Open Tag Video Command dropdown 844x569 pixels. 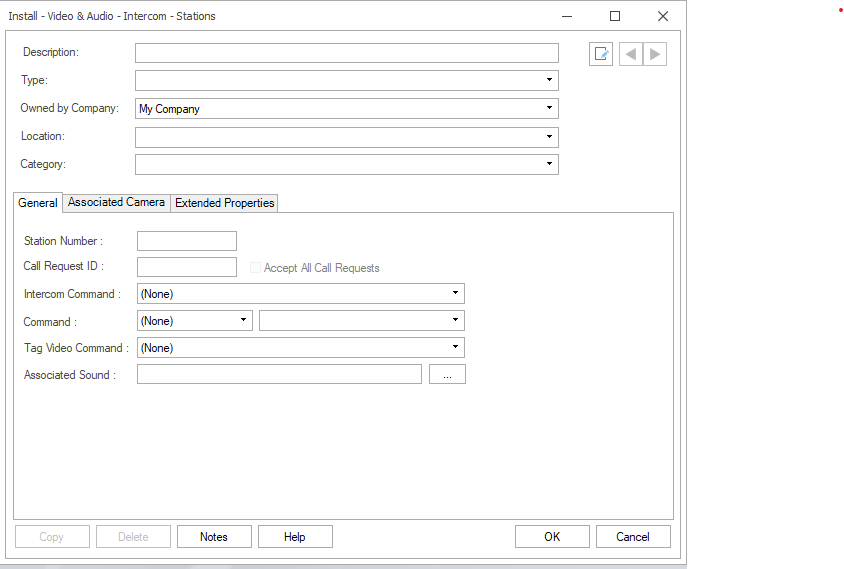(455, 348)
